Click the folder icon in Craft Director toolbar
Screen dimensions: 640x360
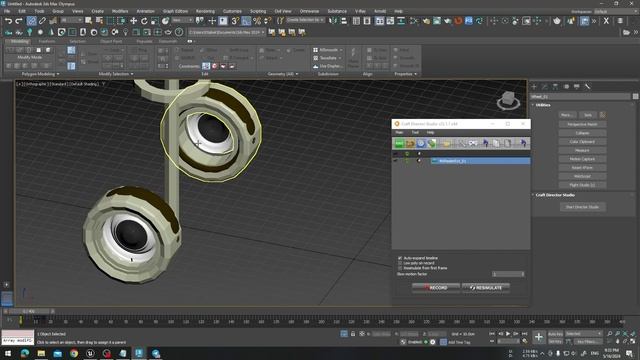(x=446, y=143)
